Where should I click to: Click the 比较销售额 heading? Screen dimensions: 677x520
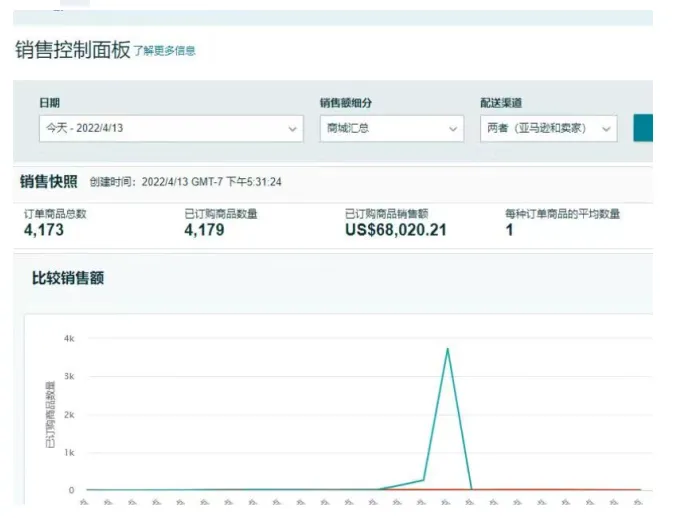(x=68, y=278)
